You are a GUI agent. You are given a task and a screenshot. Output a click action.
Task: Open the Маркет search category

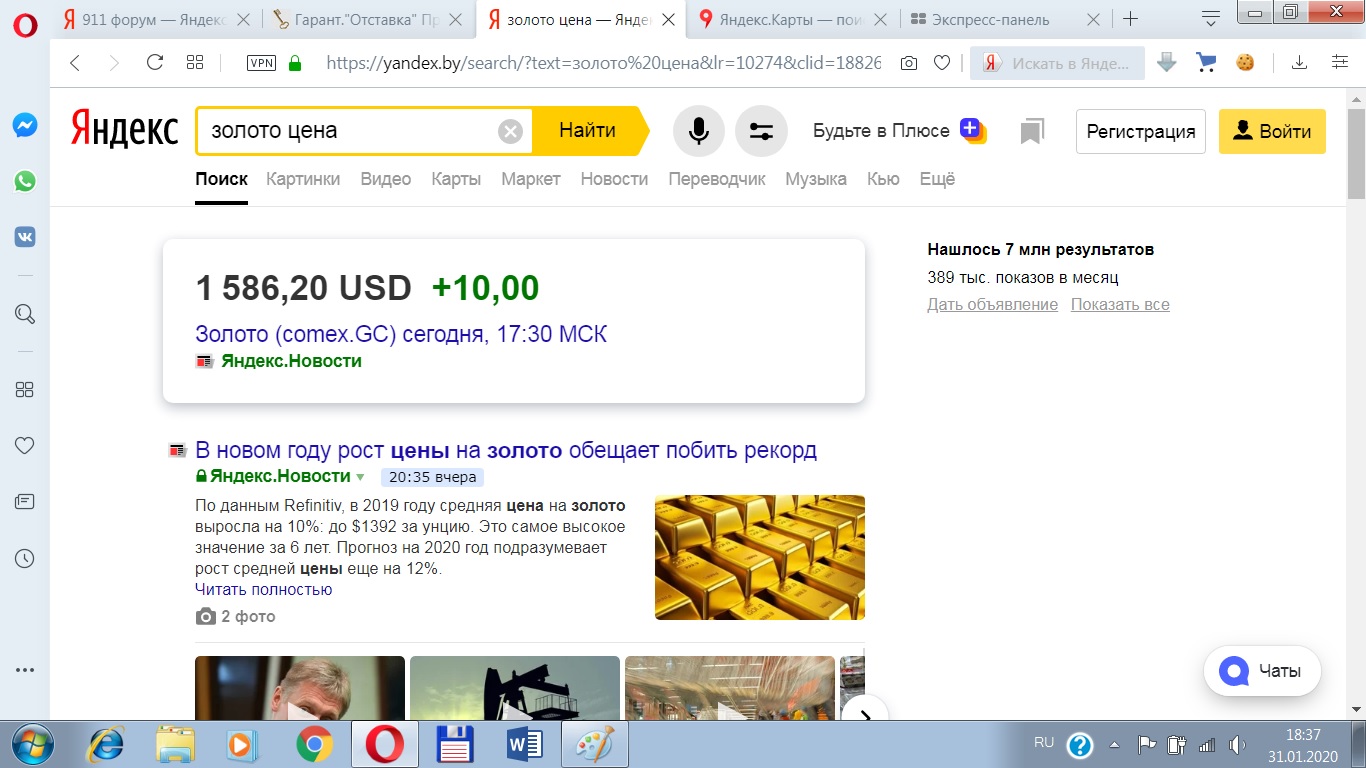tap(531, 179)
